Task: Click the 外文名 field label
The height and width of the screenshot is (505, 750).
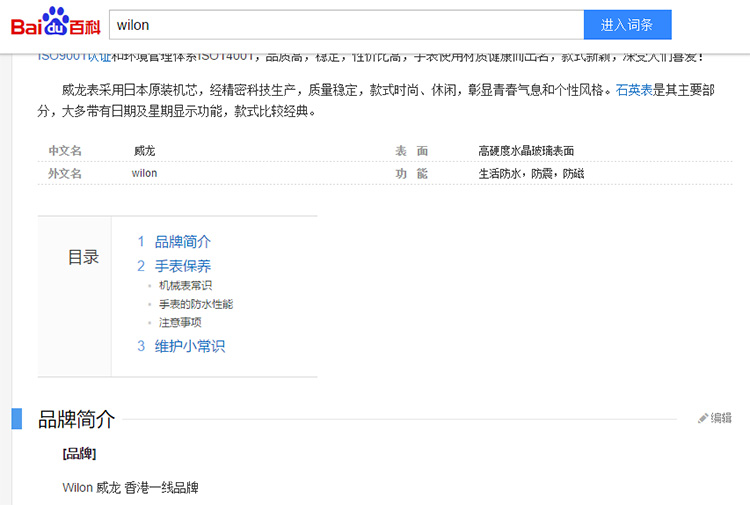Action: tap(65, 174)
